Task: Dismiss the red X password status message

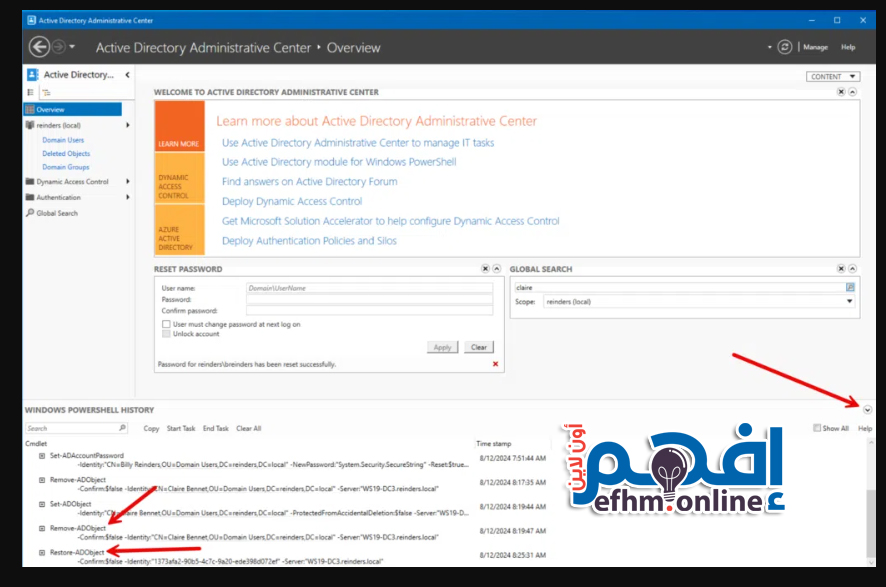Action: (x=495, y=364)
